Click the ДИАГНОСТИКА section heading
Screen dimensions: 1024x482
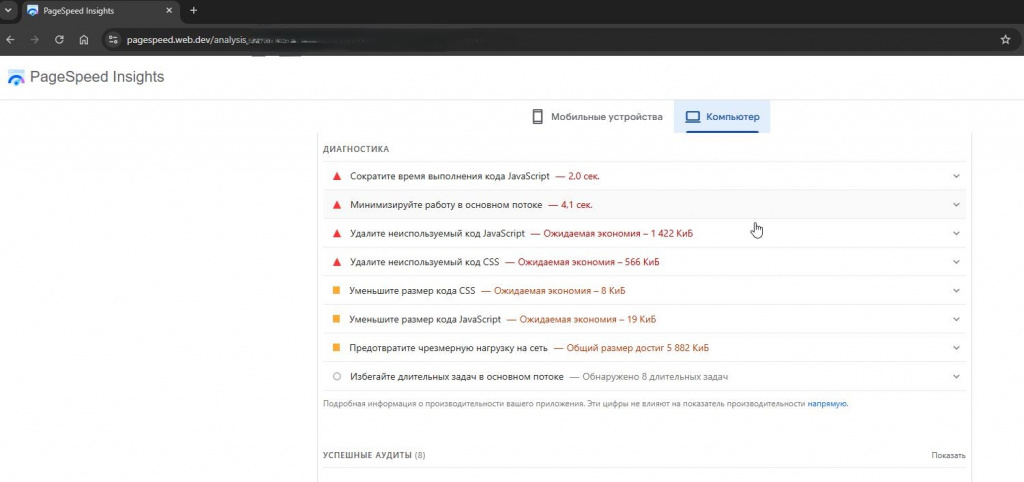click(x=356, y=149)
